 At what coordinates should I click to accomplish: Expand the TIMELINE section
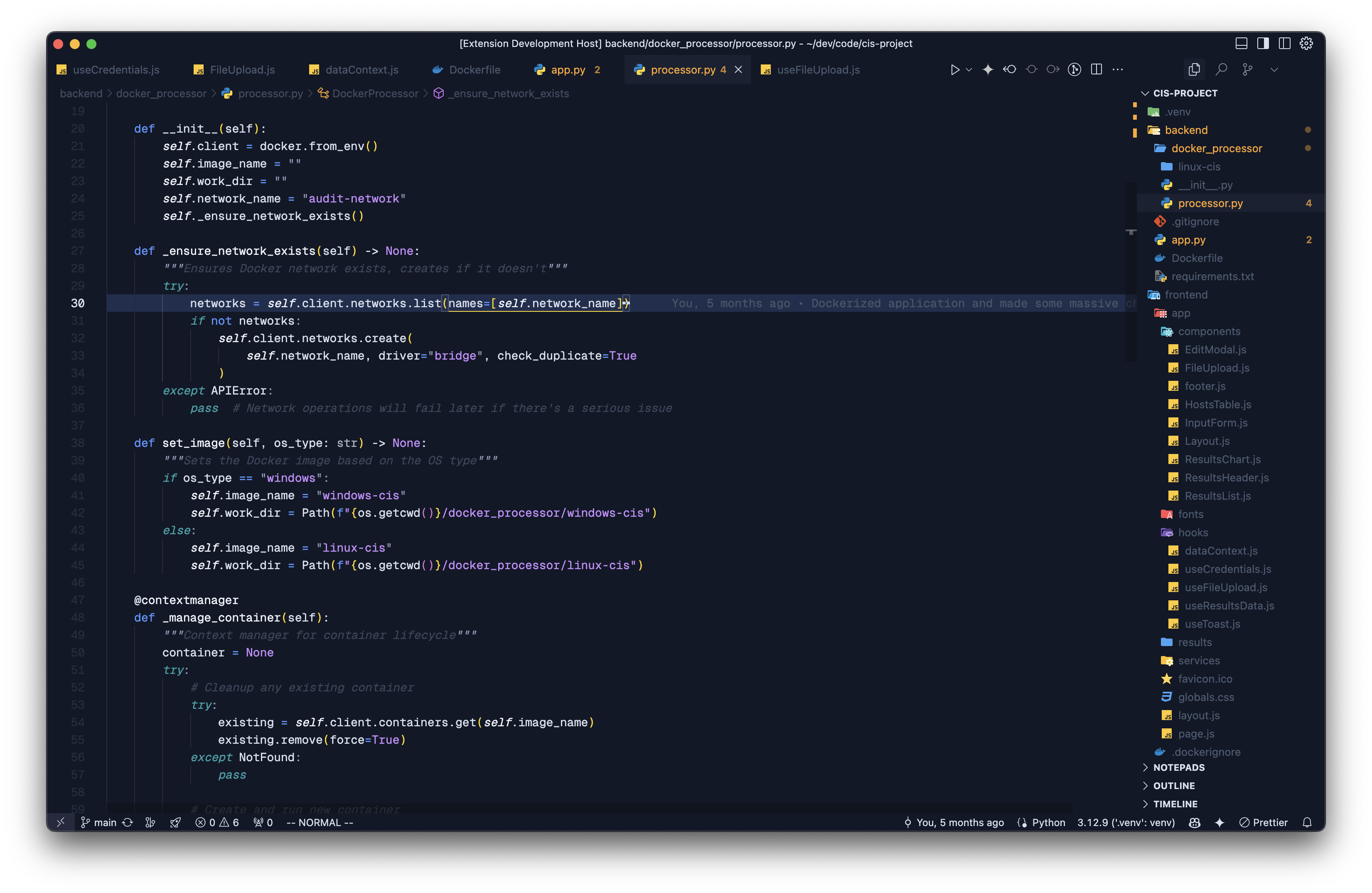click(x=1175, y=804)
